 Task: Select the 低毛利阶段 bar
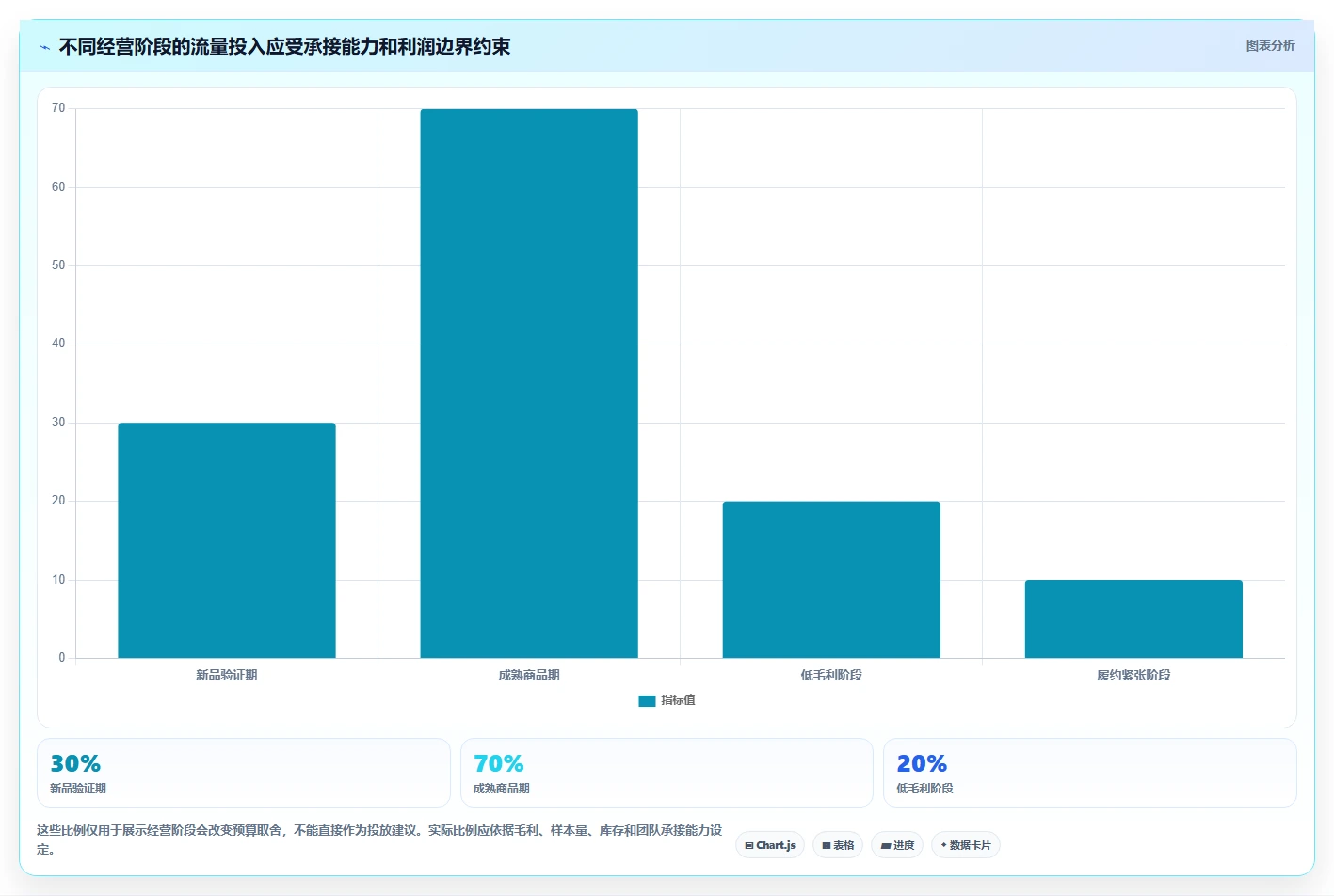click(831, 580)
